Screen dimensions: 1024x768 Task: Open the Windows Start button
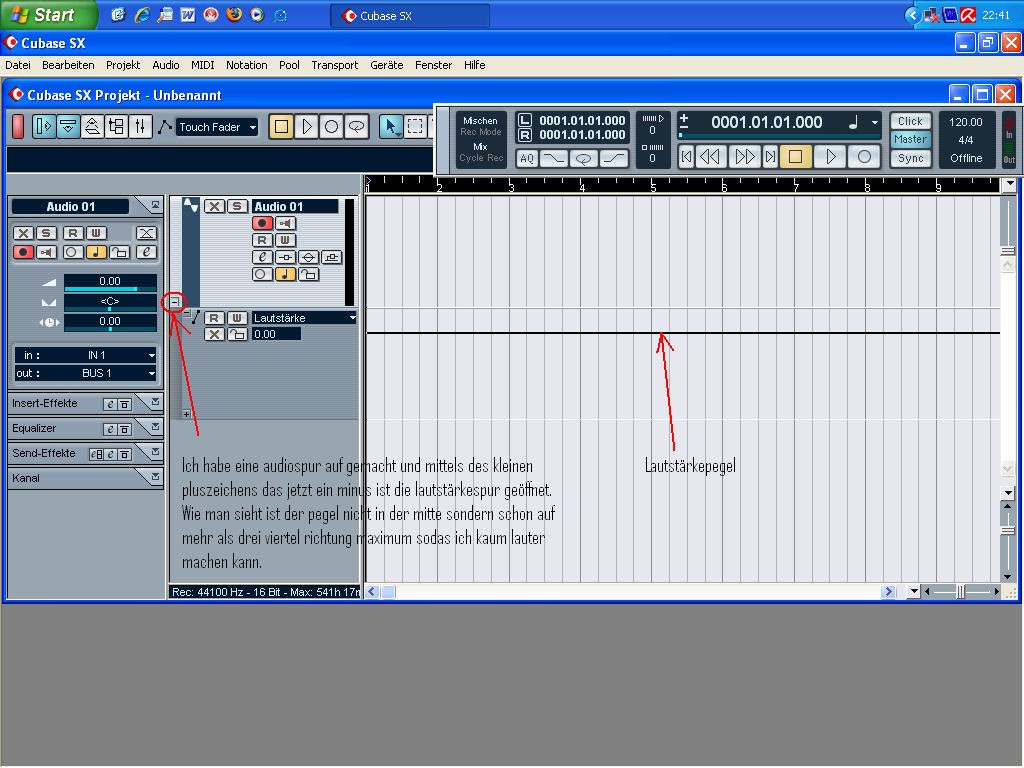(x=48, y=15)
